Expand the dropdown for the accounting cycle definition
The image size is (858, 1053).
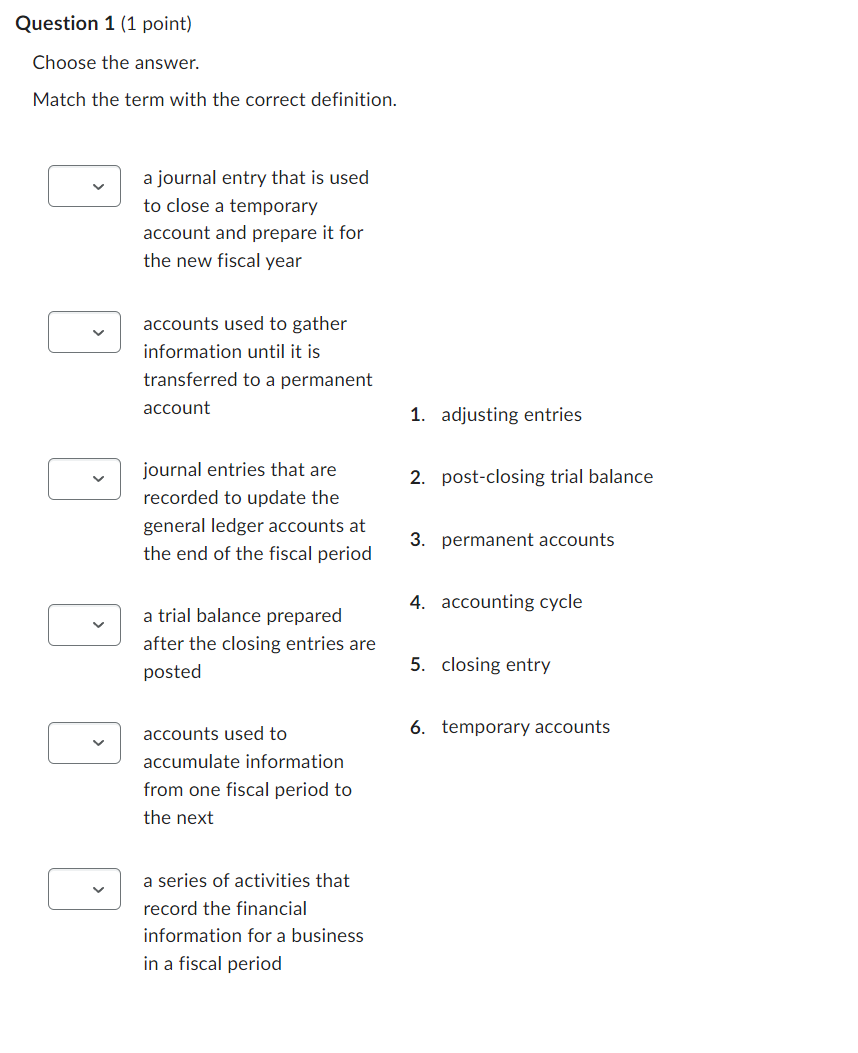pyautogui.click(x=84, y=889)
